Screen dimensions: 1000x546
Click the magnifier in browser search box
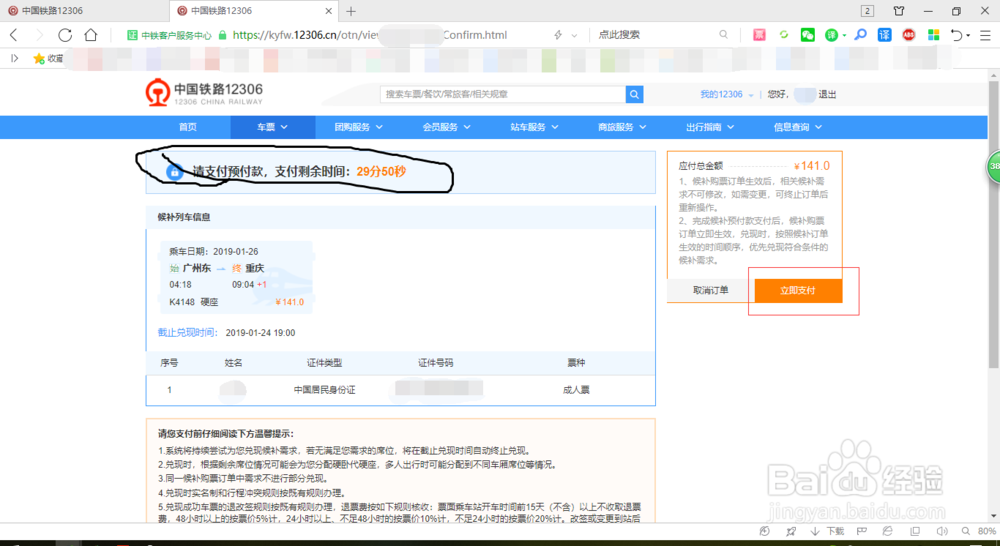(723, 34)
